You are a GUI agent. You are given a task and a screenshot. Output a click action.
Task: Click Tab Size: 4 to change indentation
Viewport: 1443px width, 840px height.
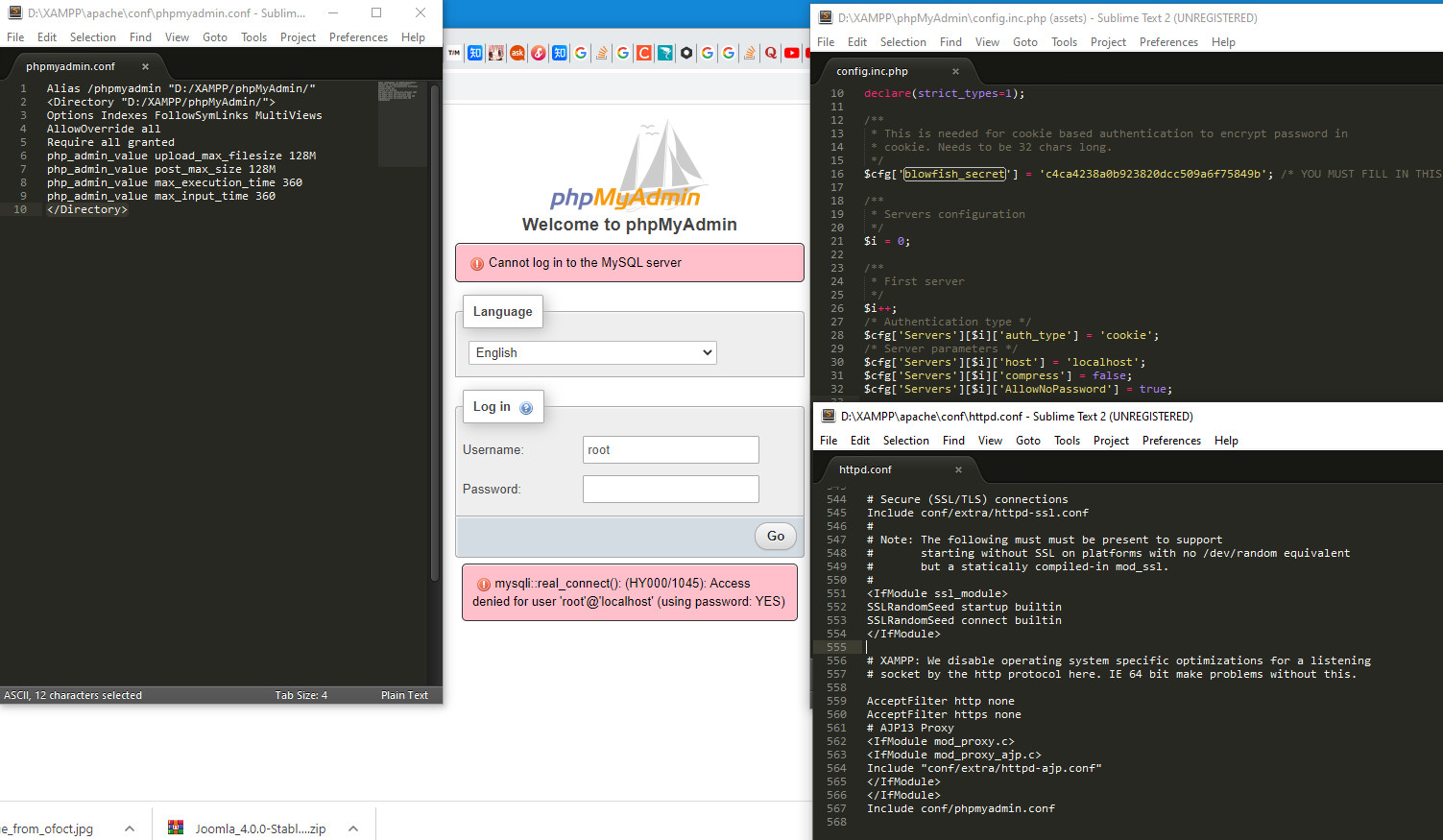click(x=301, y=694)
